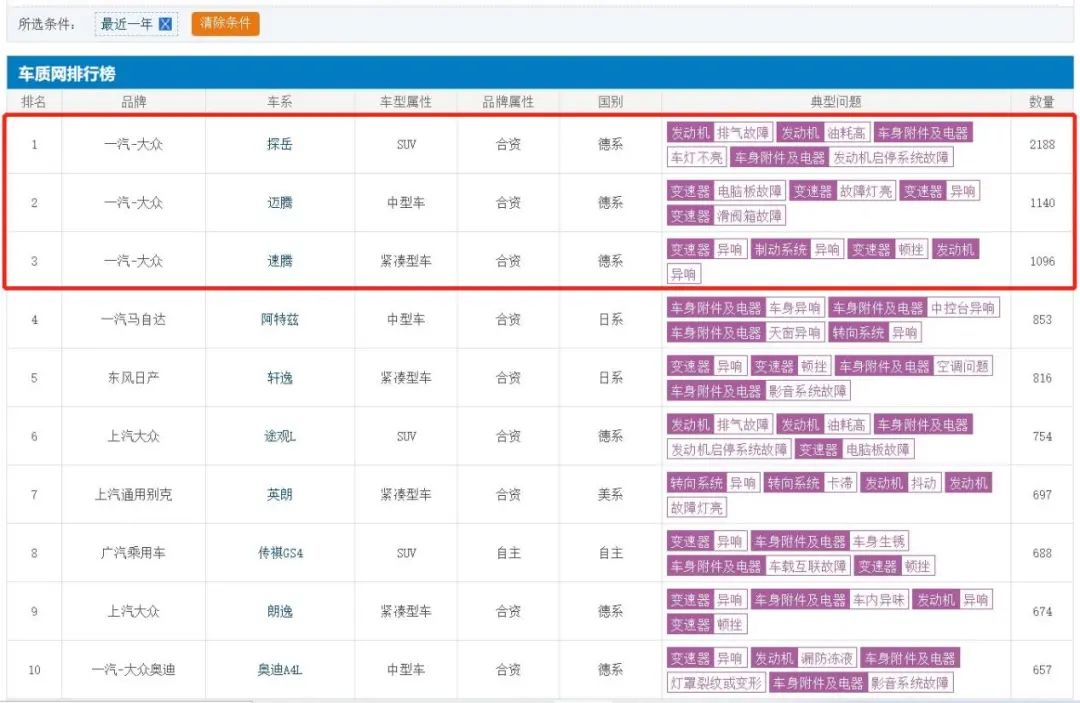Click the 车系 column header

tap(280, 102)
